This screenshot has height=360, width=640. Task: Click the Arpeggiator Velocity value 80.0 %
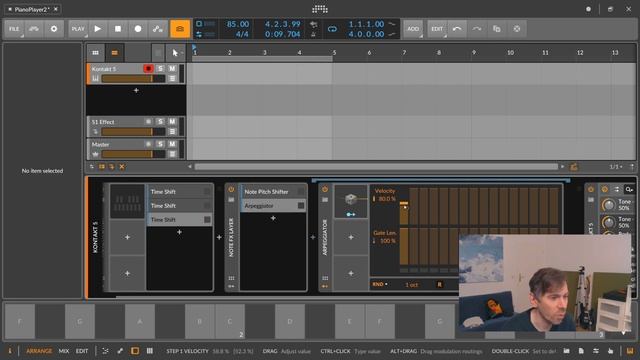tap(387, 199)
